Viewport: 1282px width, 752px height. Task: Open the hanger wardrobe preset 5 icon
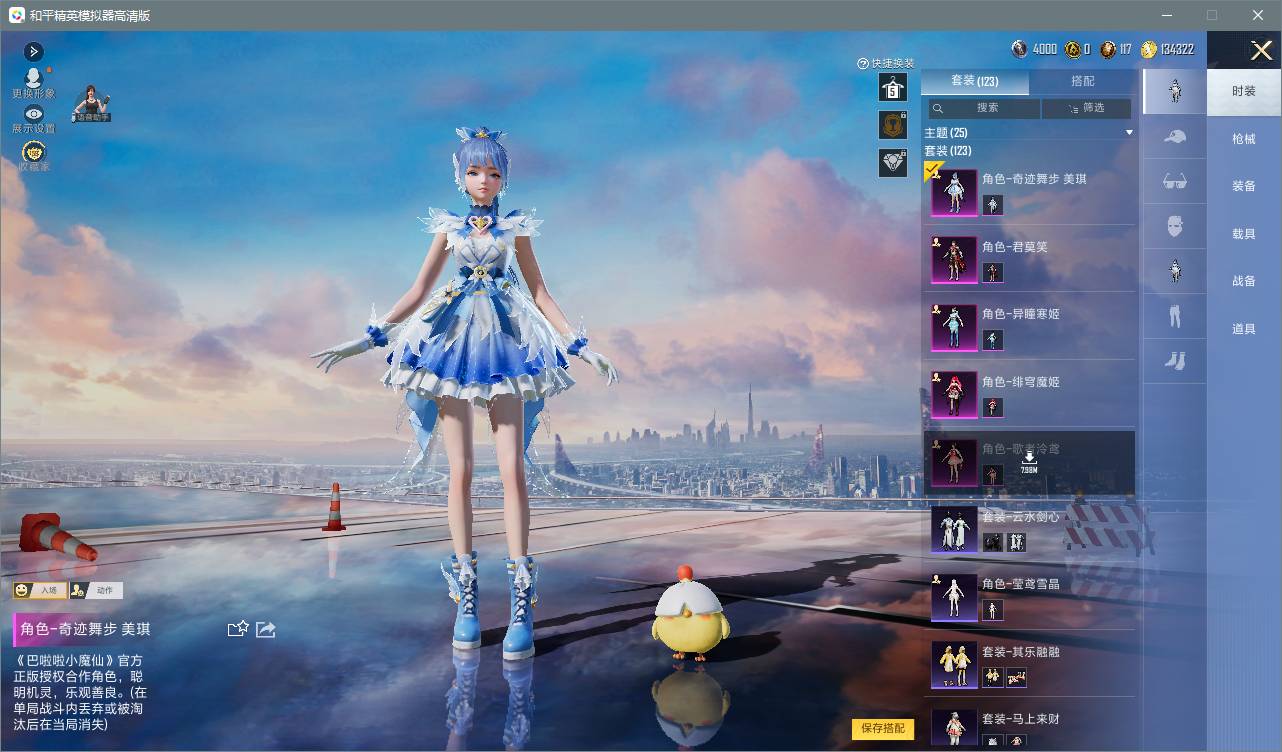click(x=893, y=88)
